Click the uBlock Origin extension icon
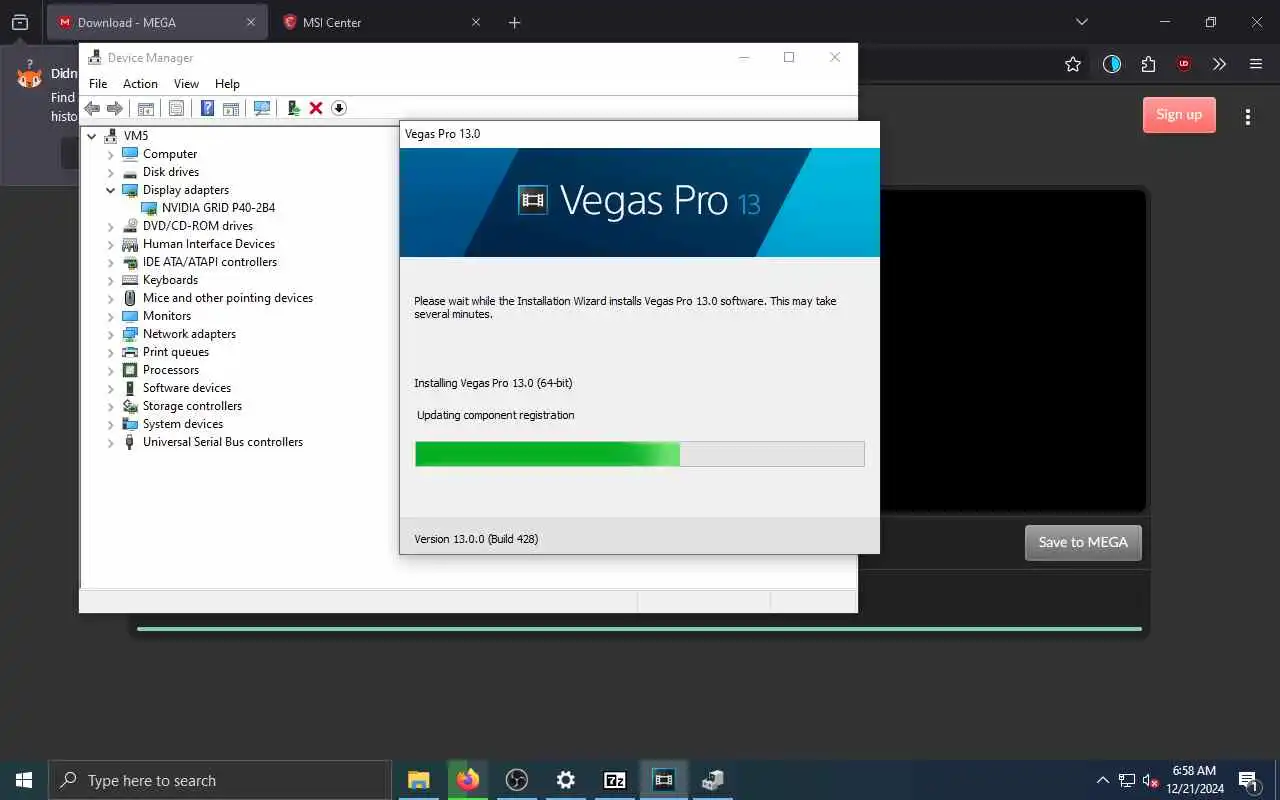The width and height of the screenshot is (1280, 800). (1184, 64)
